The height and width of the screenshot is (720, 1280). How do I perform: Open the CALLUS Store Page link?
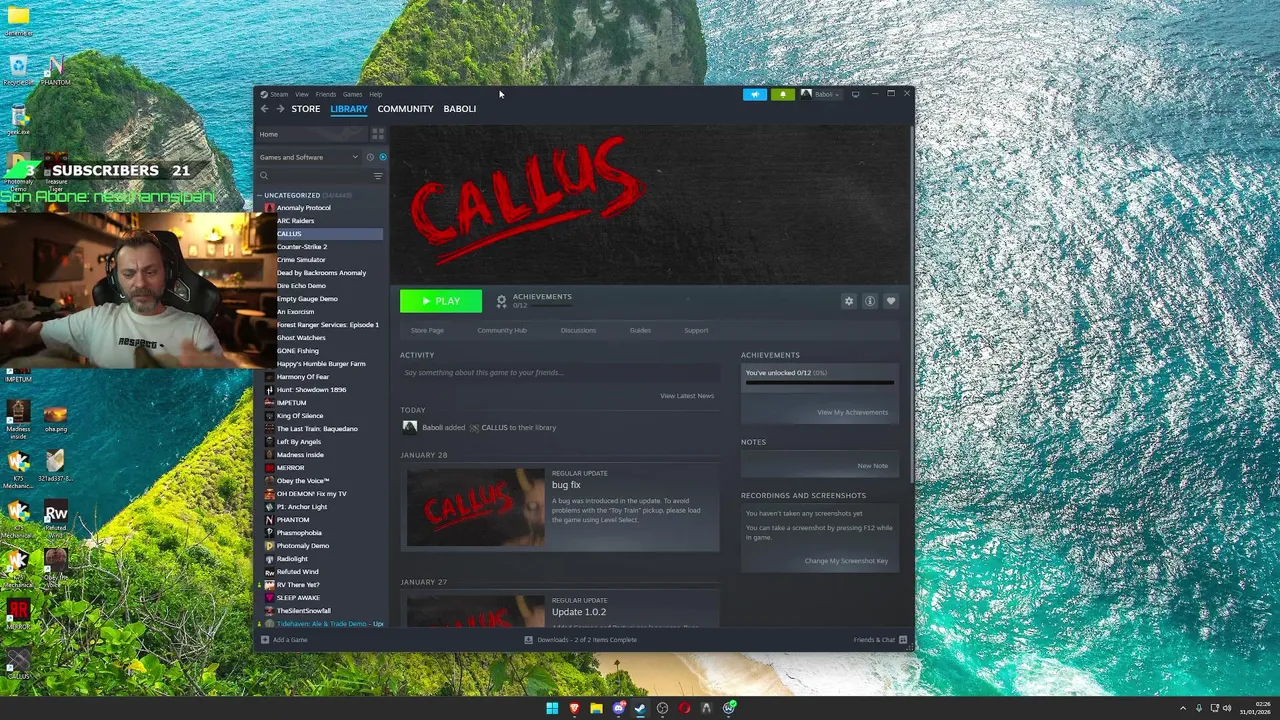coord(427,330)
